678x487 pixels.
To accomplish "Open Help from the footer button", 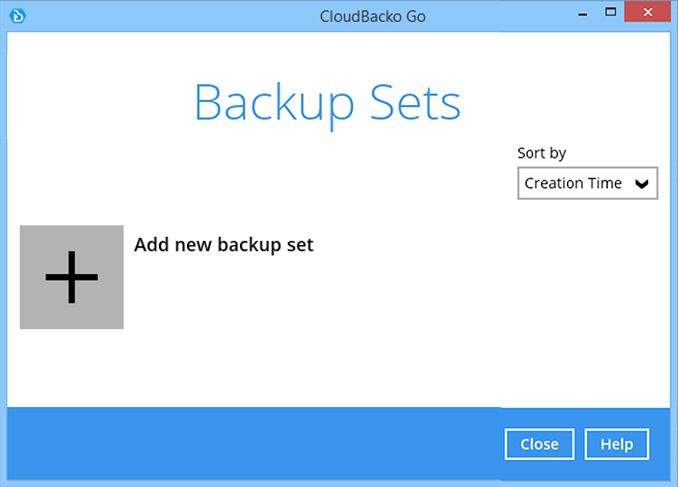I will [616, 444].
